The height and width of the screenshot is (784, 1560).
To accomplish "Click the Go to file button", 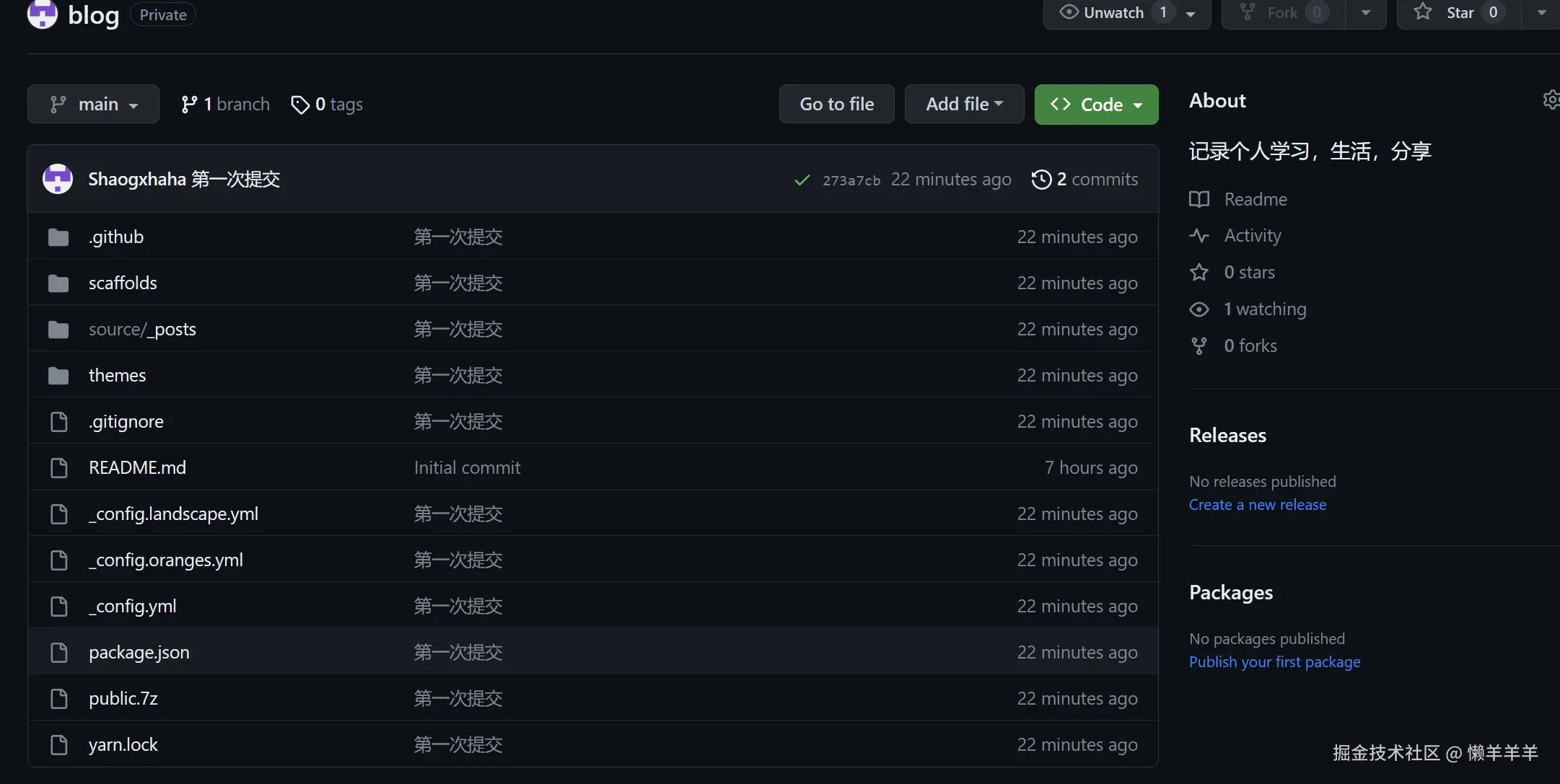I will [x=836, y=105].
